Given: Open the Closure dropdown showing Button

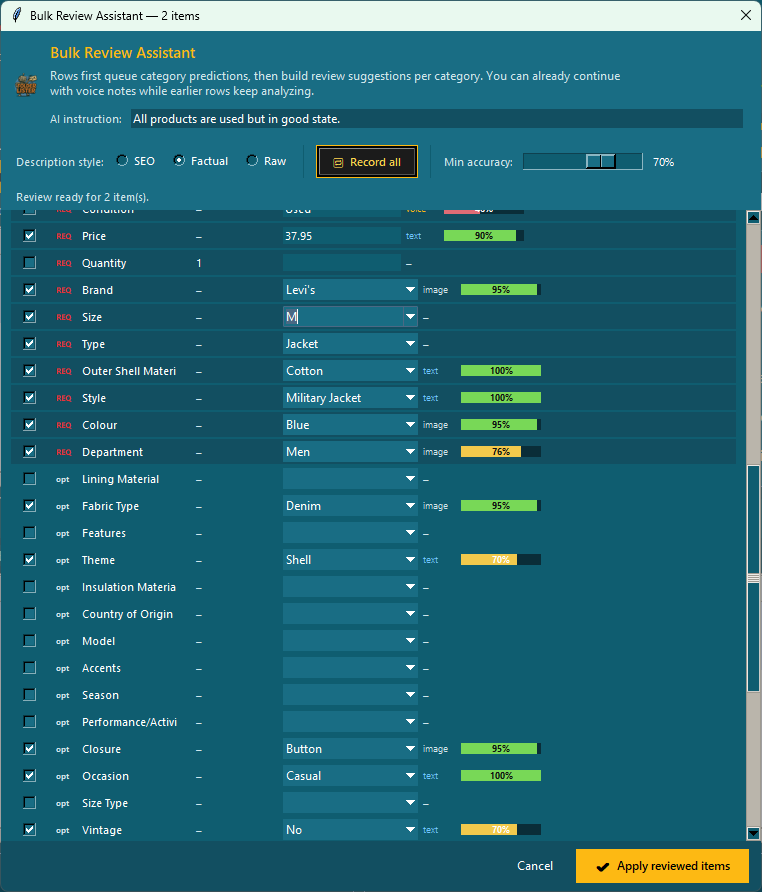Looking at the screenshot, I should pos(410,749).
